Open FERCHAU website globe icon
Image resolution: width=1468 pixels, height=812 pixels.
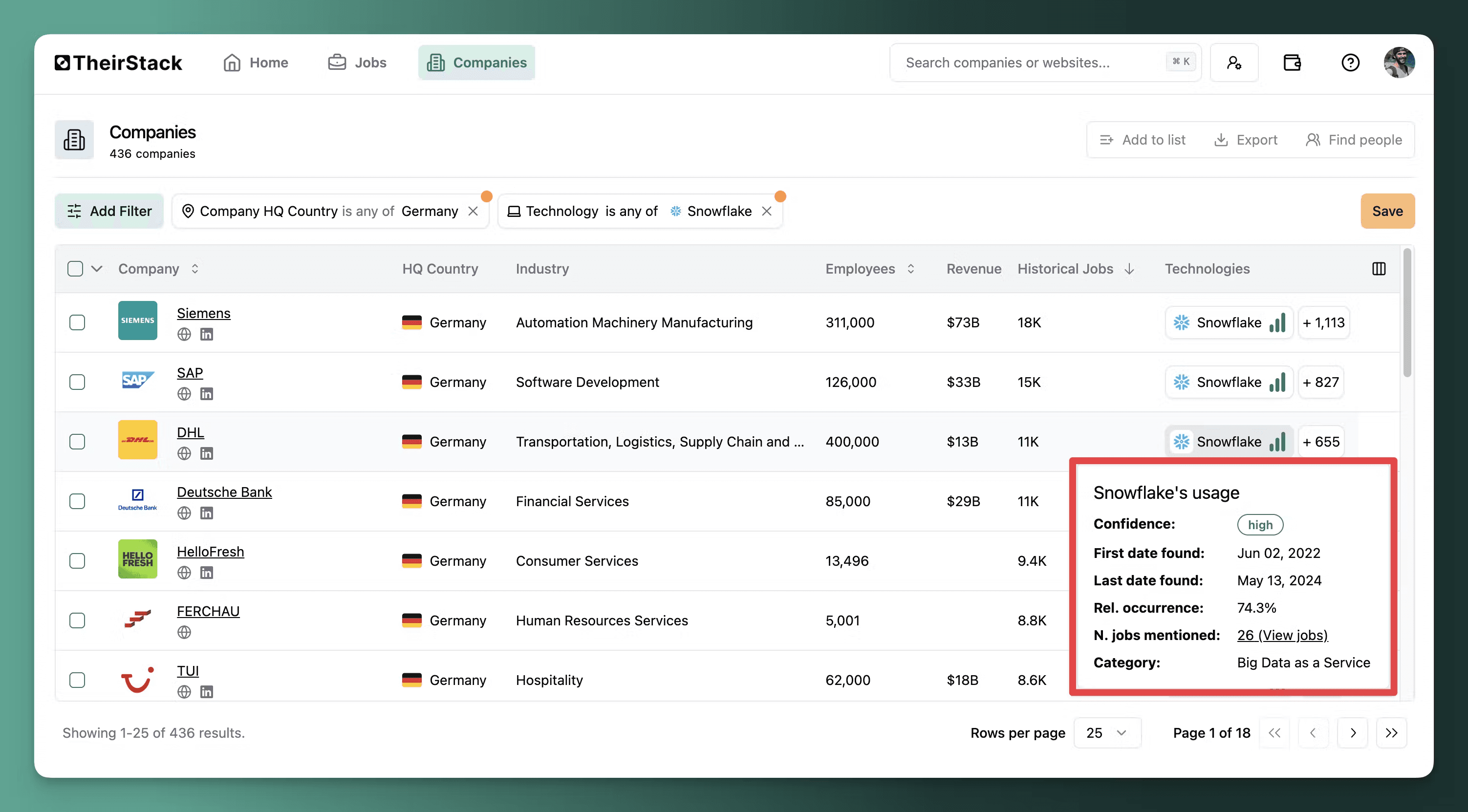click(184, 633)
